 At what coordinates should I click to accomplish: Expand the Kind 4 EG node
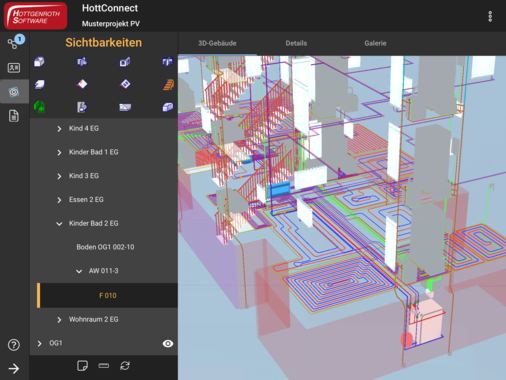59,129
